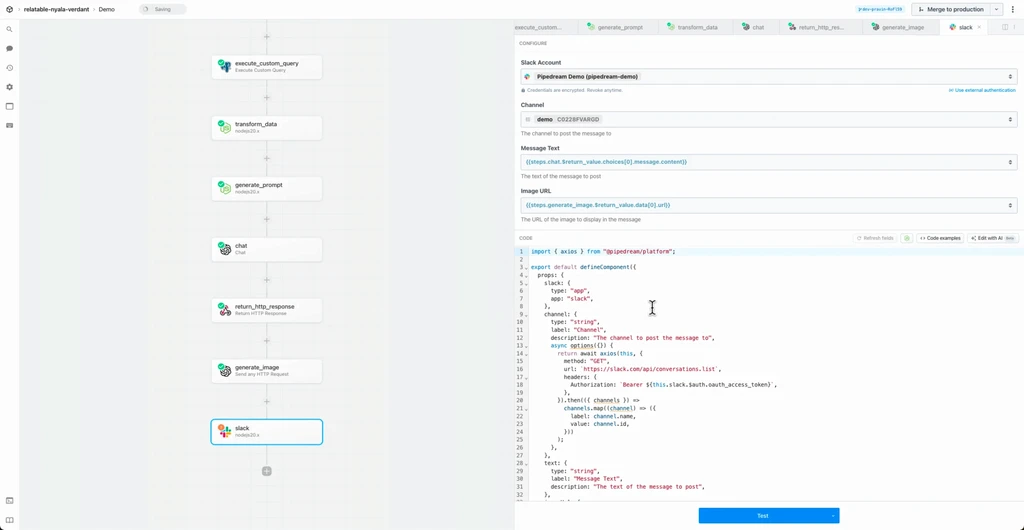Toggle the split panel layout icon

pos(1005,27)
